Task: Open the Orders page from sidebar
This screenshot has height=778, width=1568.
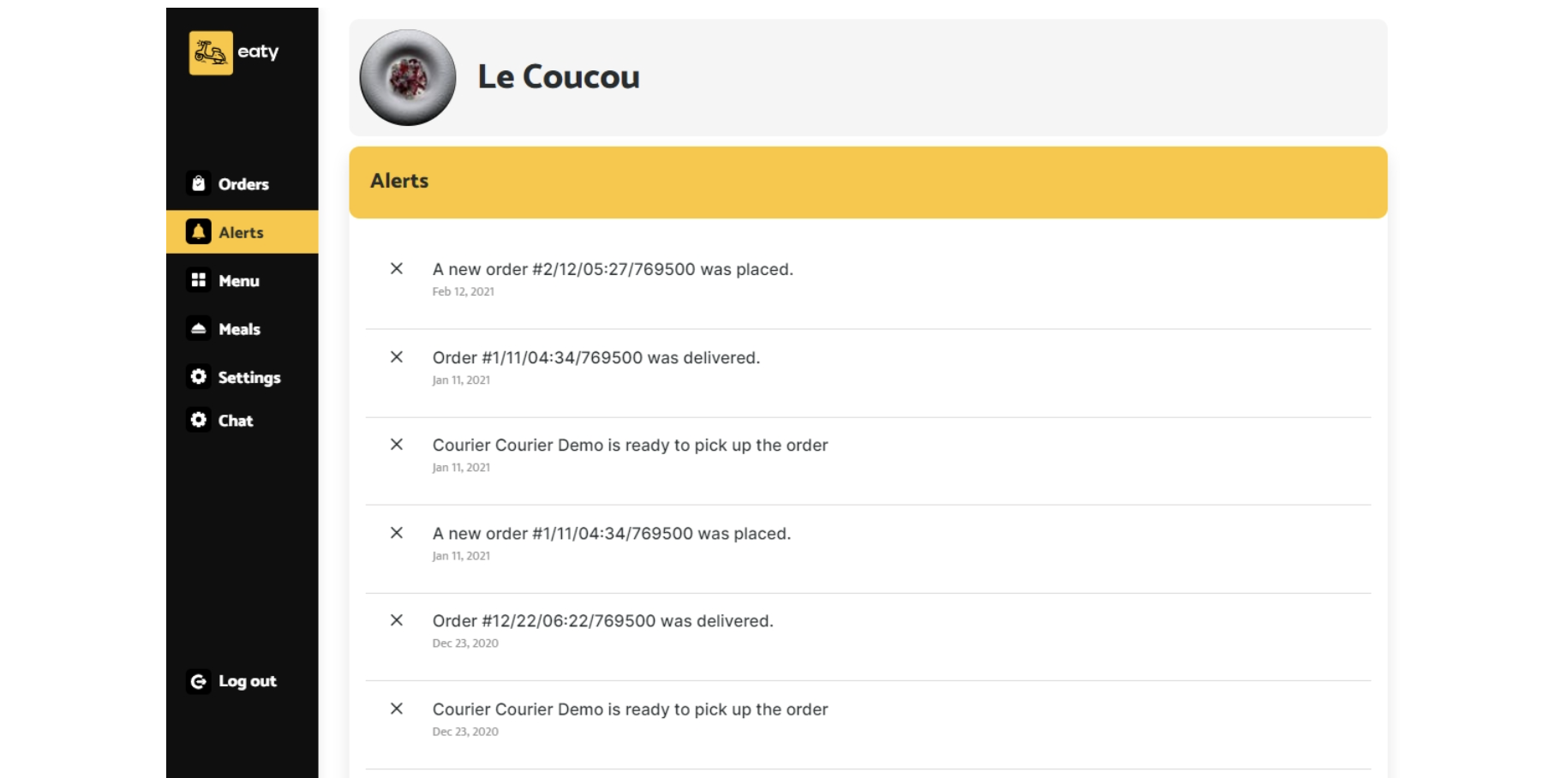Action: pos(243,184)
